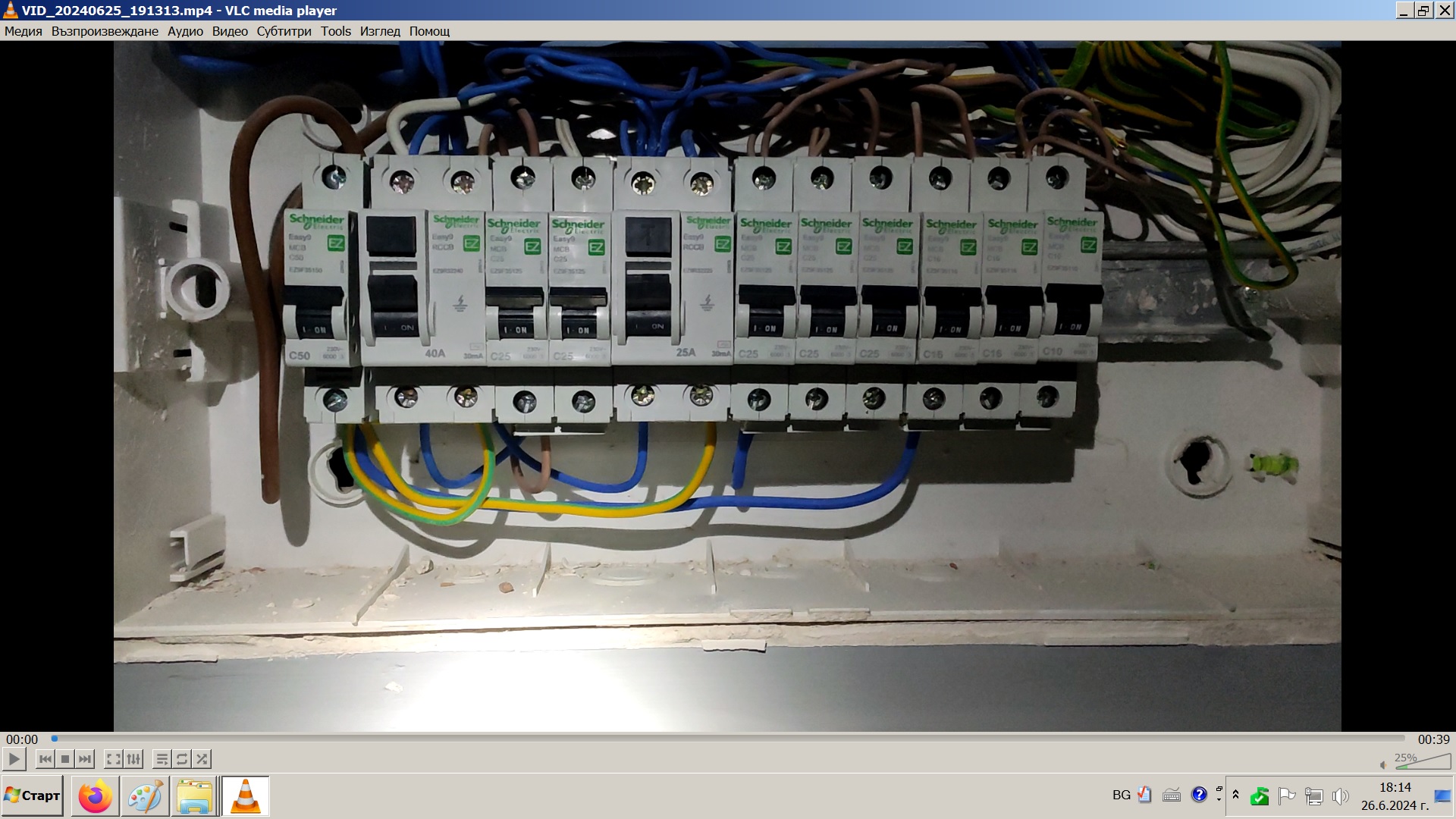This screenshot has height=819, width=1456.
Task: Toggle fullscreen video mode
Action: click(x=113, y=759)
